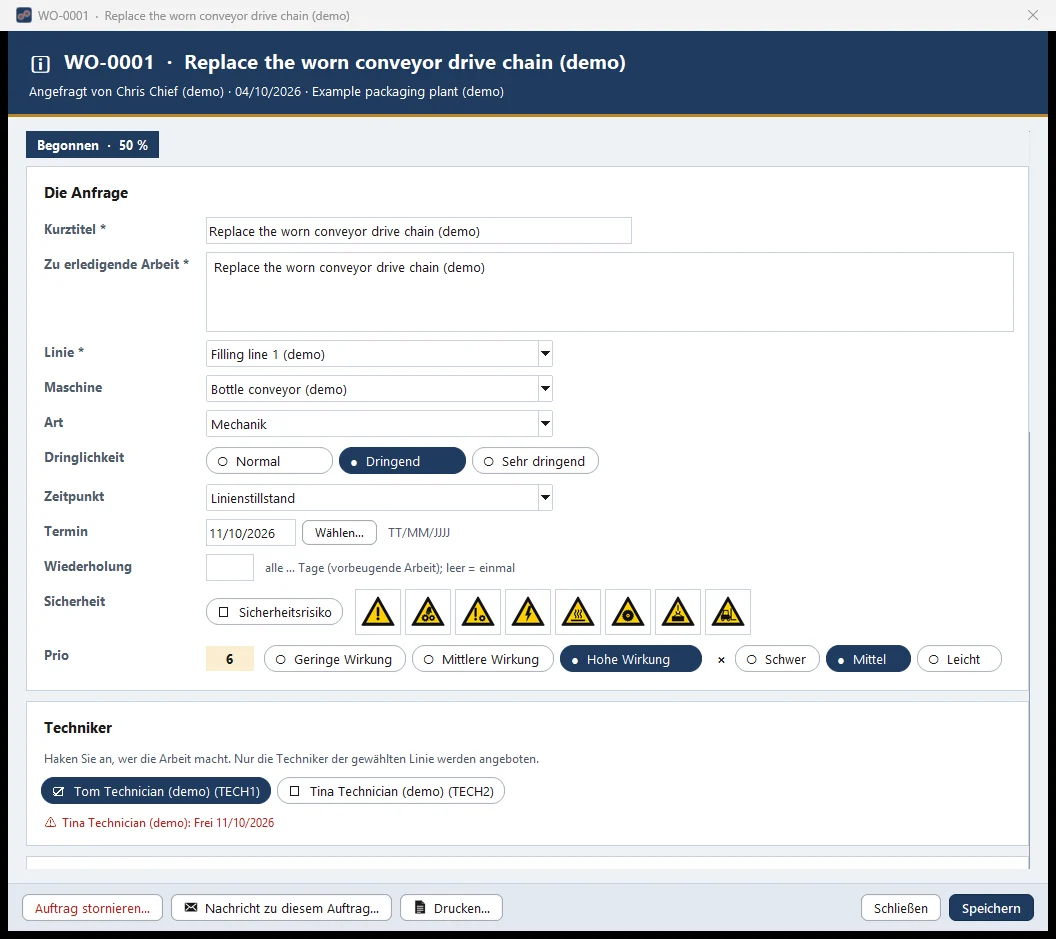Image resolution: width=1056 pixels, height=939 pixels.
Task: Click Auftrag stornieren...
Action: click(x=92, y=908)
